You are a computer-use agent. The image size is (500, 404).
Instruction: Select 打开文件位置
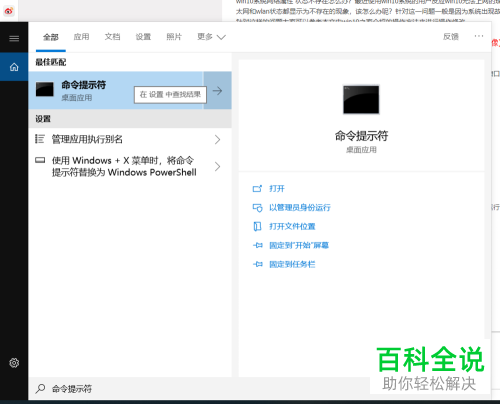292,227
